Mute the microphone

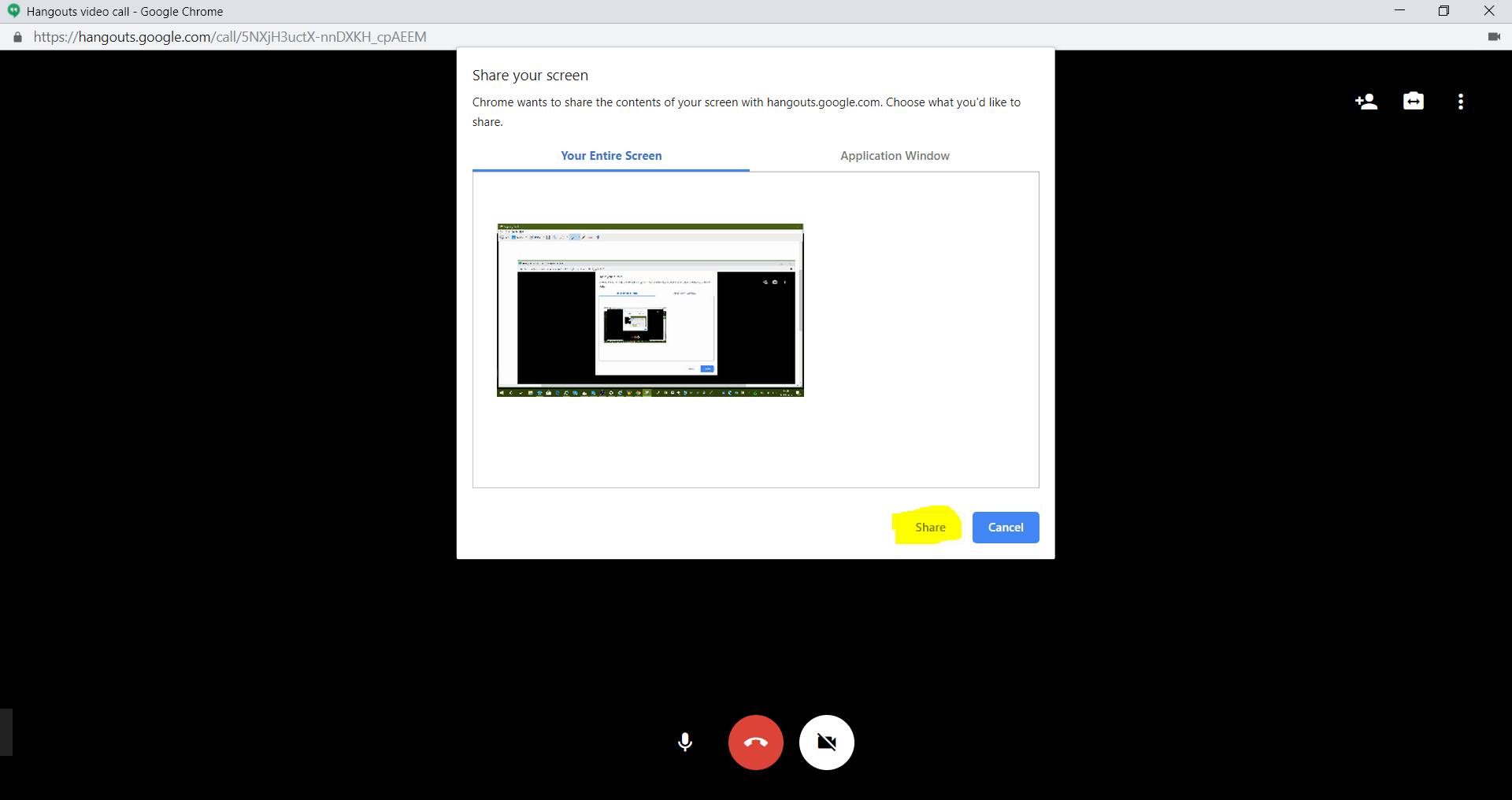click(685, 742)
